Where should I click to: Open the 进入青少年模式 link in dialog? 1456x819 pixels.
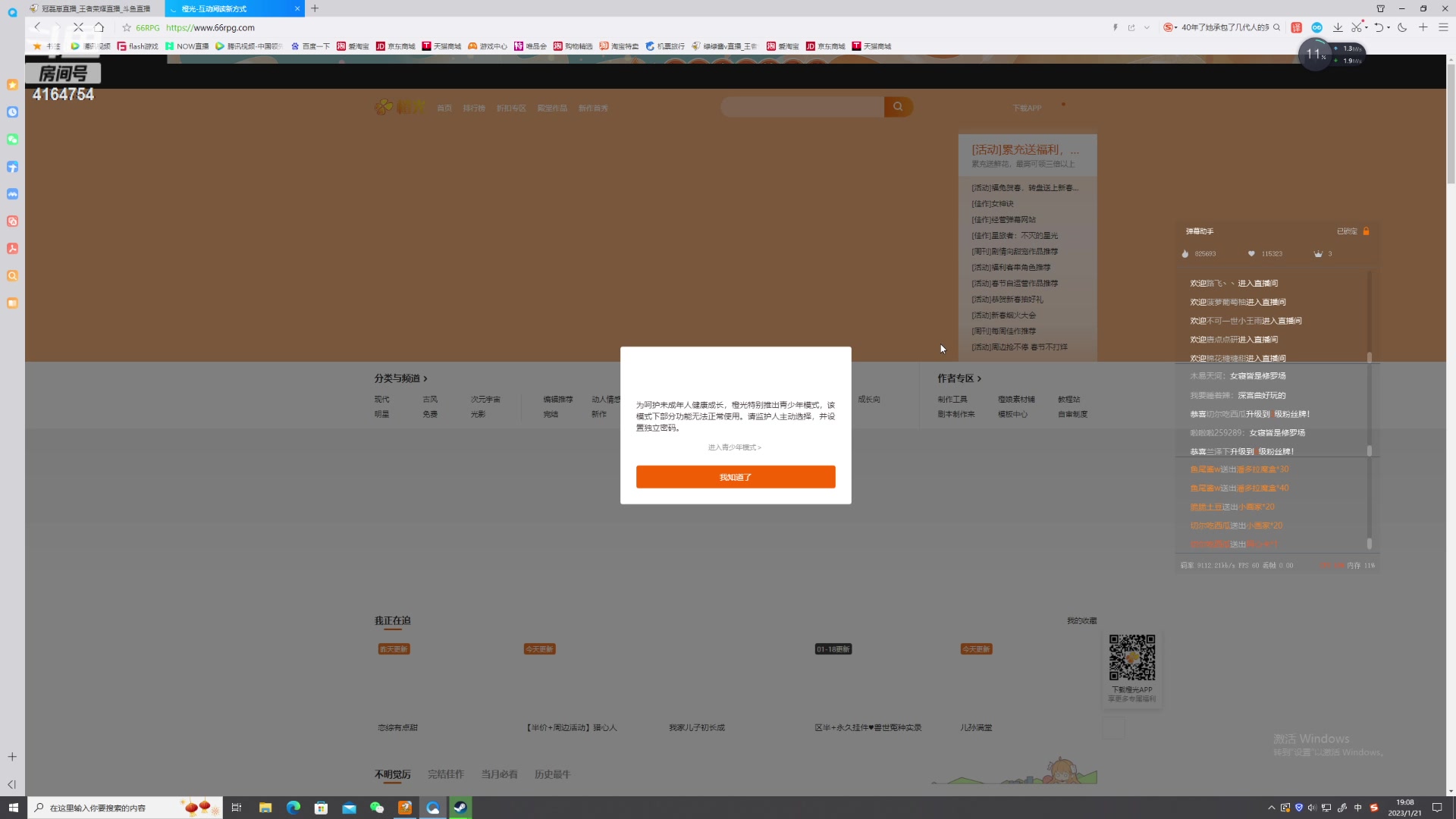tap(734, 447)
